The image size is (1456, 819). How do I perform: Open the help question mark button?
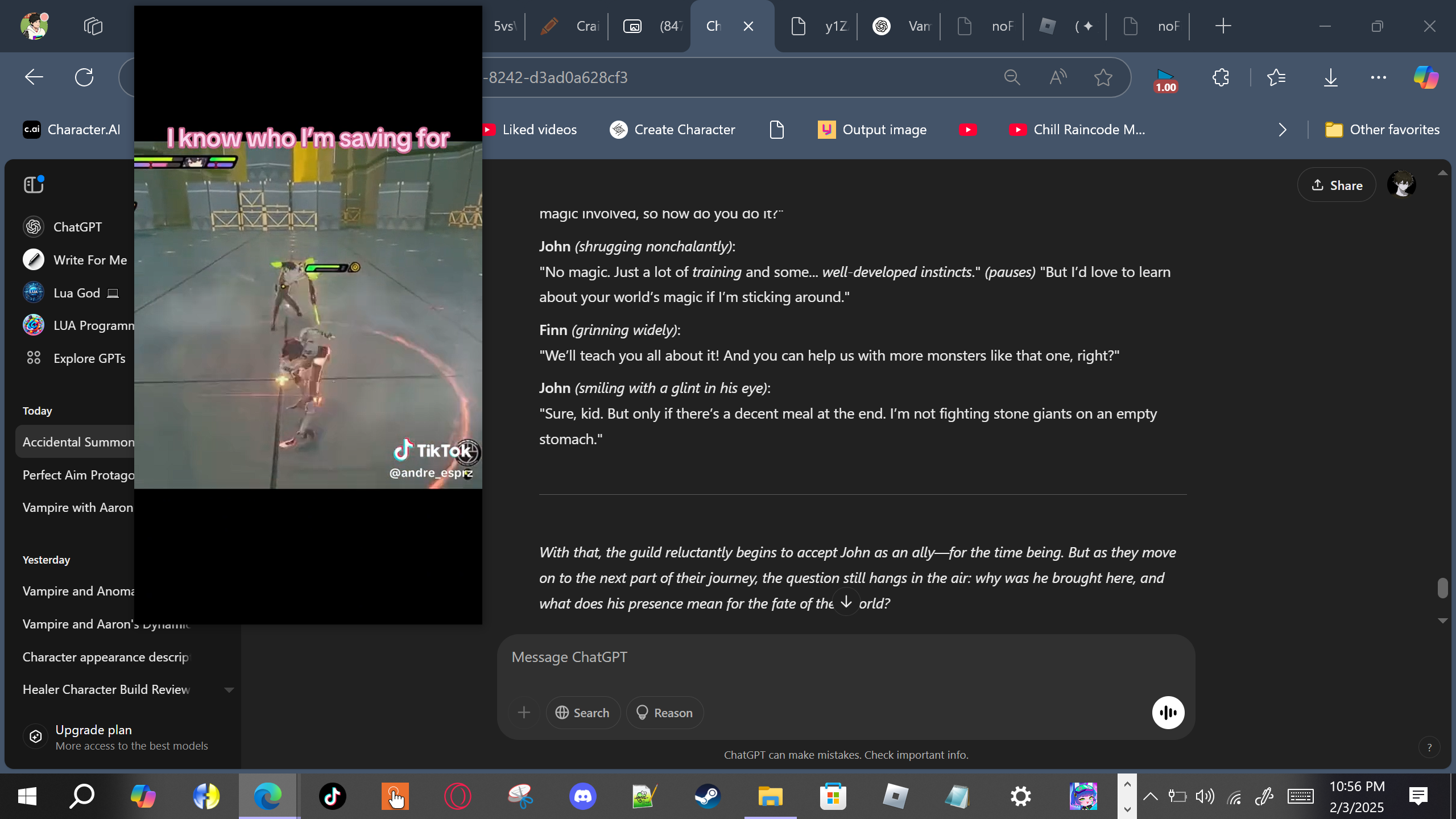1429,747
